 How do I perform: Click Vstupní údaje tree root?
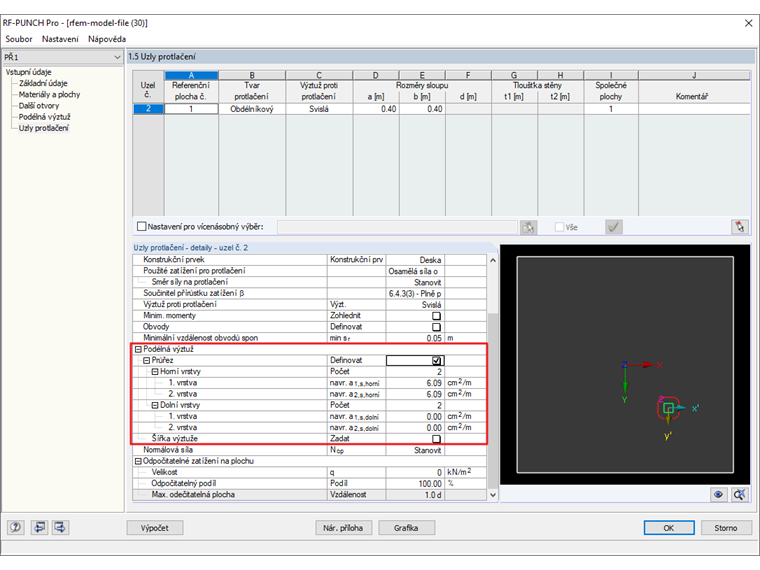pyautogui.click(x=28, y=72)
